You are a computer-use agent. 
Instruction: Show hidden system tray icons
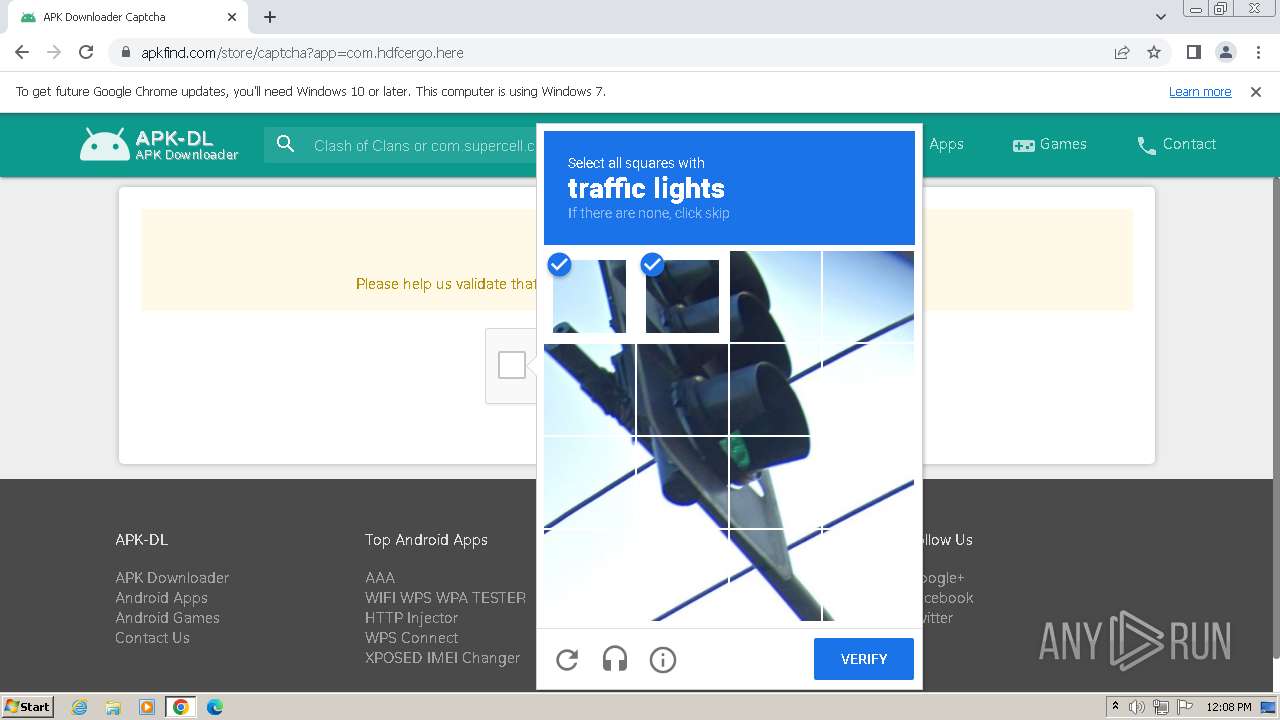1115,707
